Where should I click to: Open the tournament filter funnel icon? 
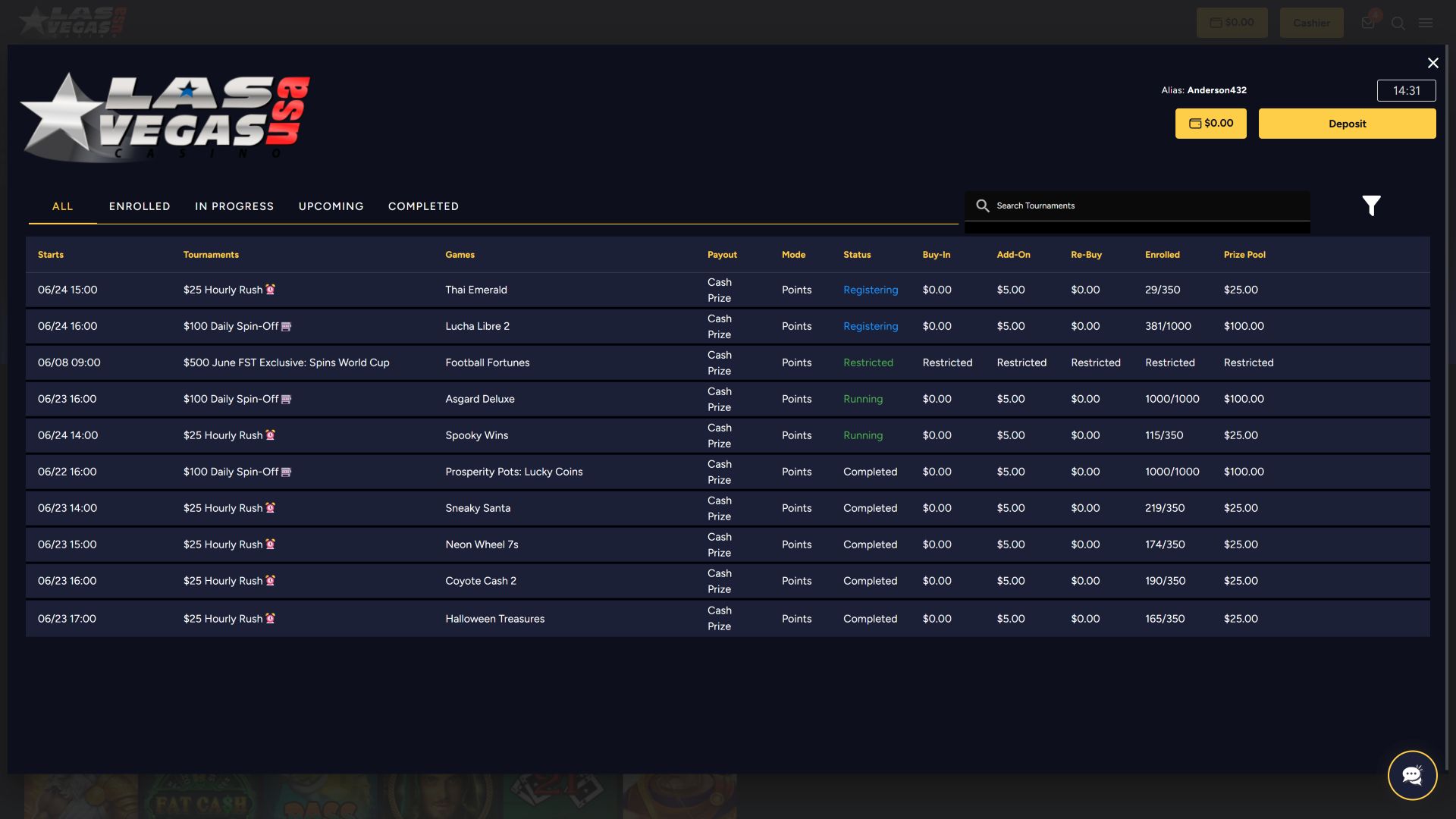click(x=1371, y=206)
